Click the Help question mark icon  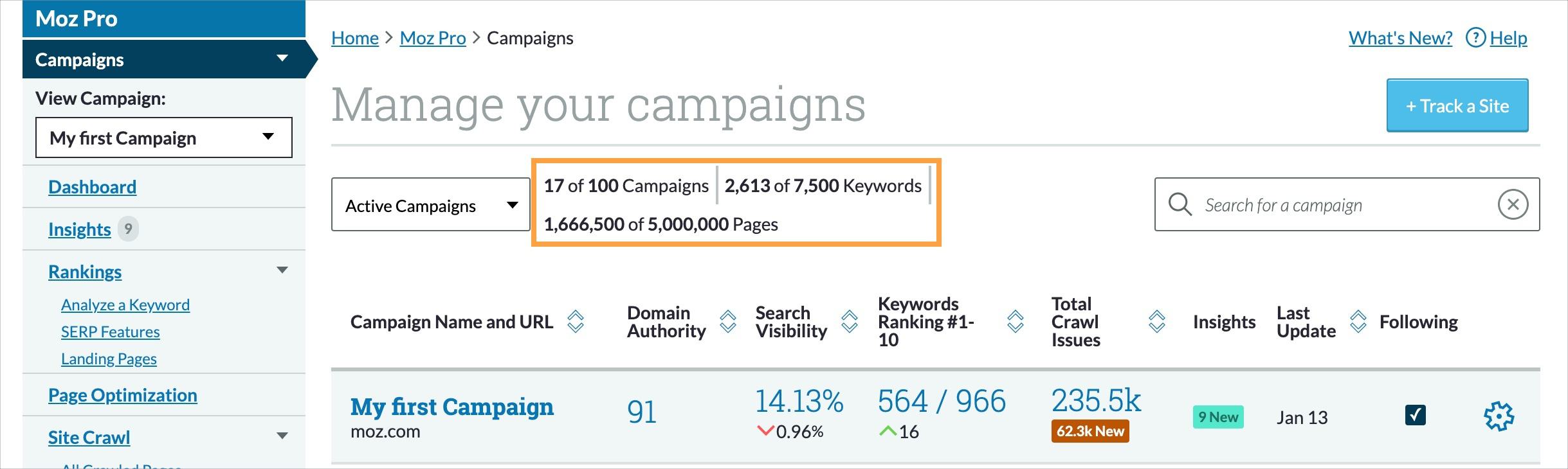tap(1475, 38)
